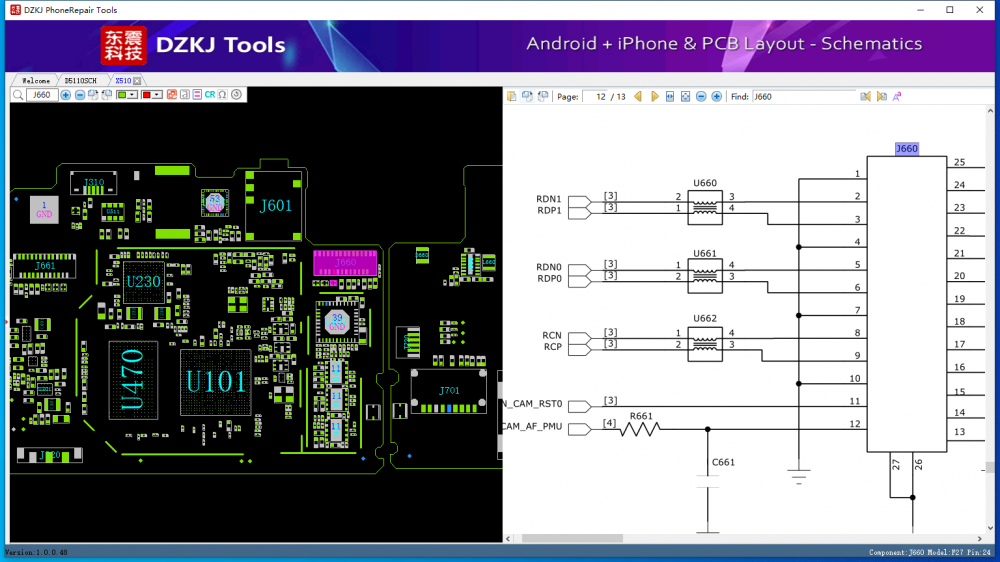
Task: Find previous match in schematic
Action: click(x=866, y=97)
